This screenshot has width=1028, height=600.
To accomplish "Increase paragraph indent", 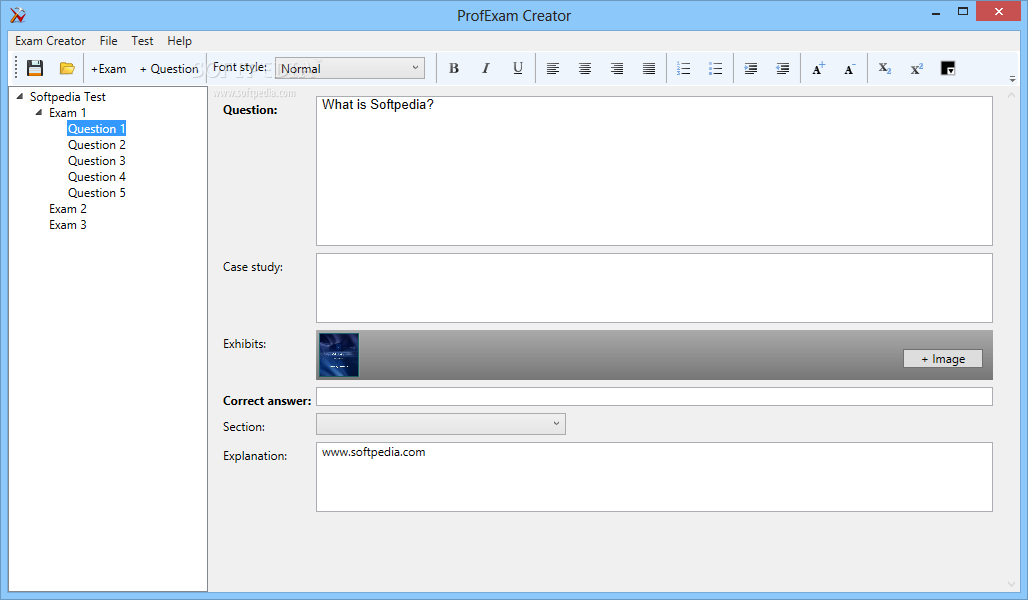I will click(x=751, y=68).
